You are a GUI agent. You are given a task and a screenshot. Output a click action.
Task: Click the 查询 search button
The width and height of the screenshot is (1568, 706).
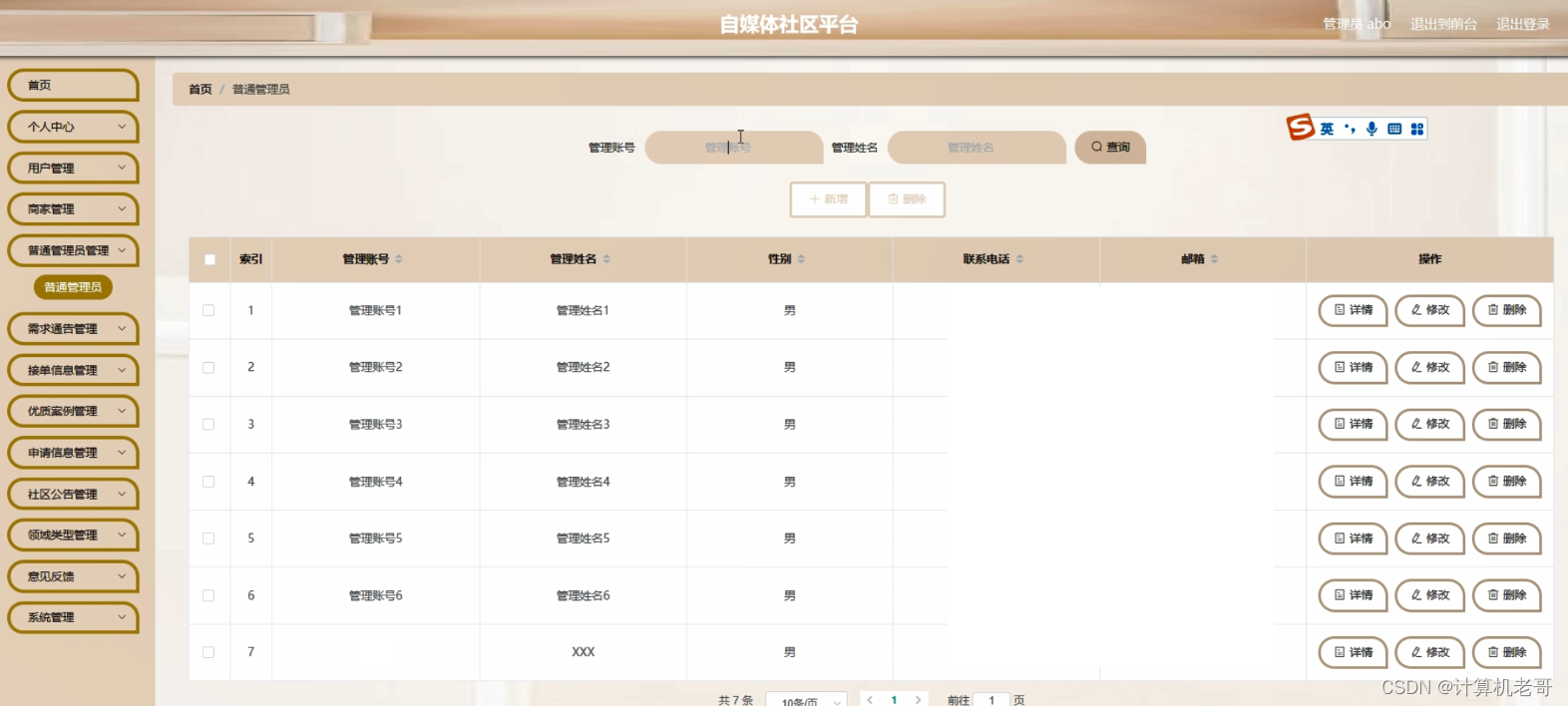tap(1110, 147)
